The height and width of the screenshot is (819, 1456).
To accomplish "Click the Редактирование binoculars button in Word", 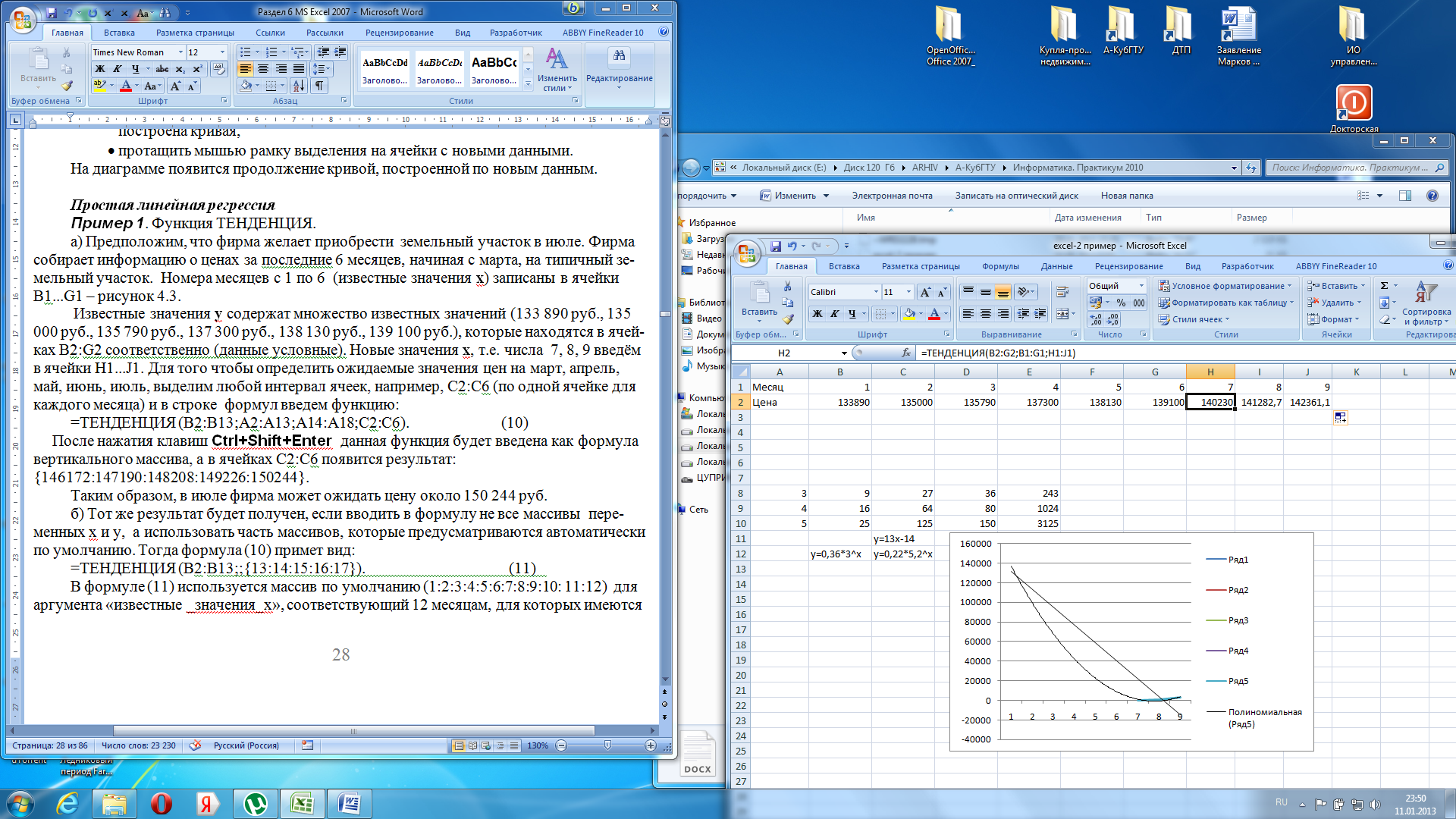I will [620, 68].
